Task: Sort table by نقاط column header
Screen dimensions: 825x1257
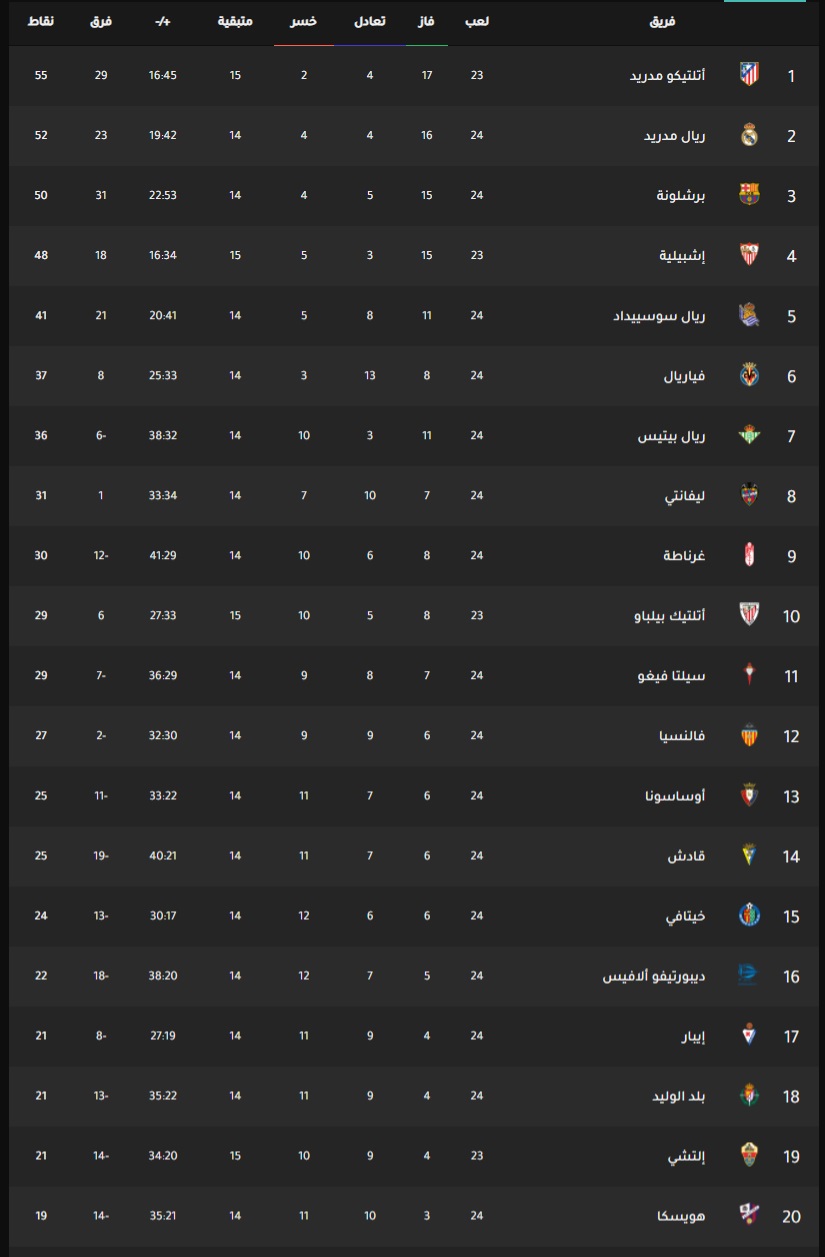Action: pyautogui.click(x=40, y=21)
